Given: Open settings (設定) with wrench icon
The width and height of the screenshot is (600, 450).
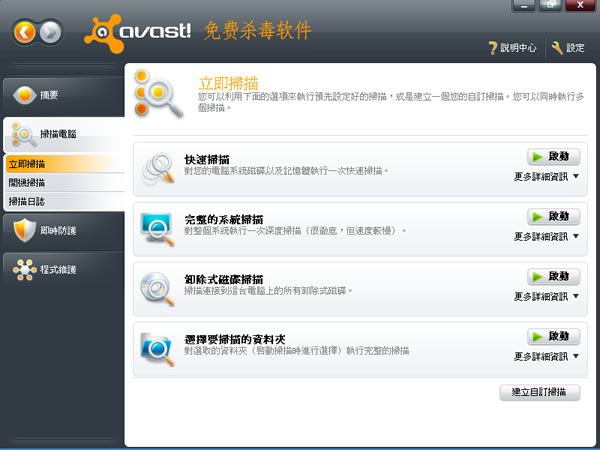Looking at the screenshot, I should coord(567,48).
